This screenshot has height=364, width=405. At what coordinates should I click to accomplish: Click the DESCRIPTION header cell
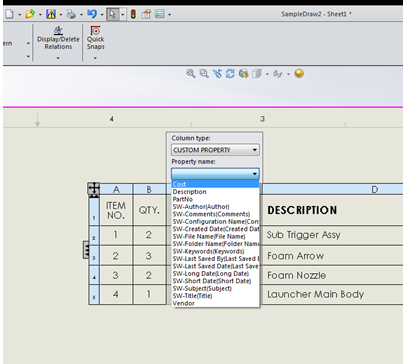point(333,210)
